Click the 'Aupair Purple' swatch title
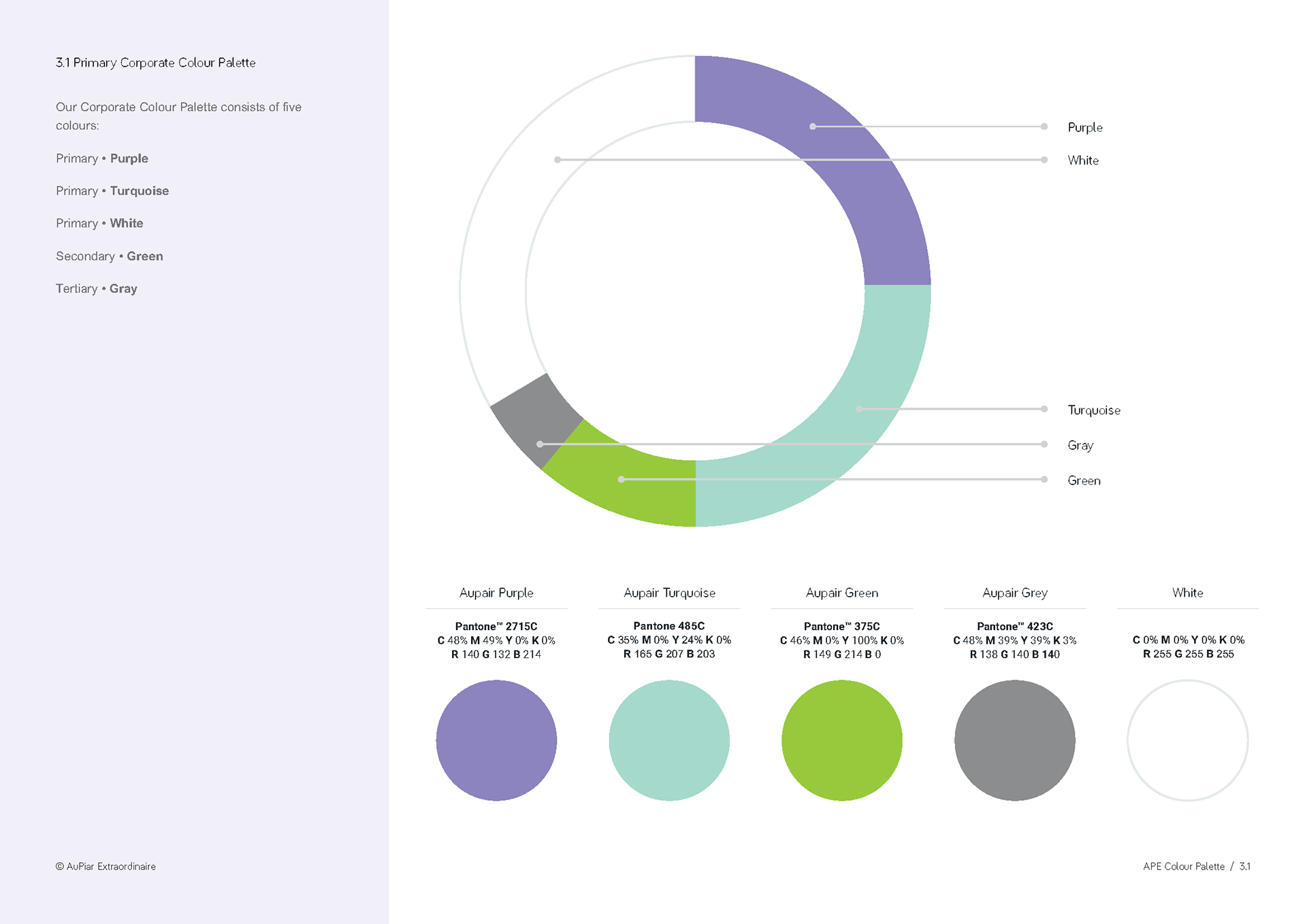This screenshot has height=924, width=1307. pos(496,593)
